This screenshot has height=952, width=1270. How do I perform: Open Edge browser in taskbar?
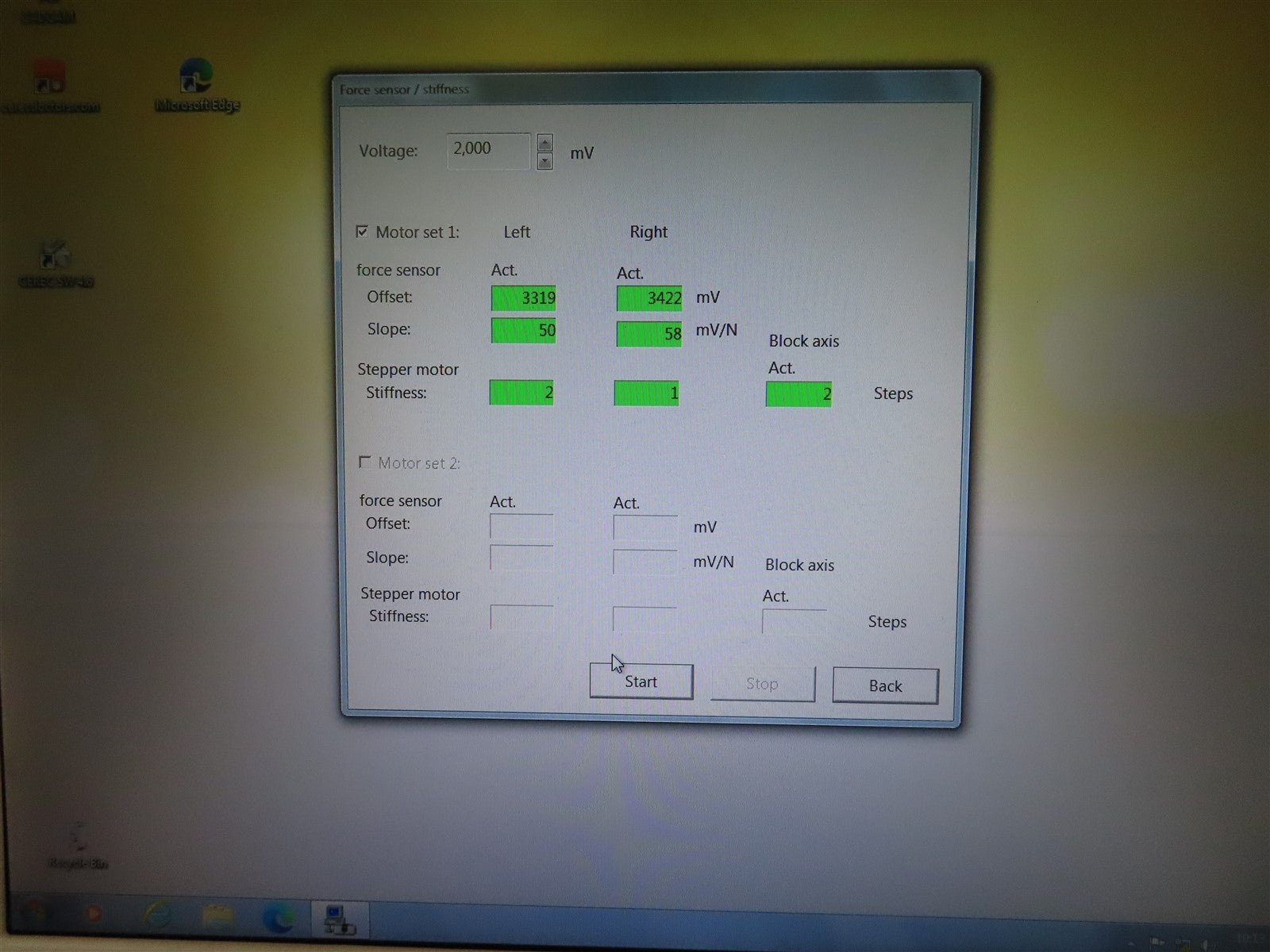click(x=279, y=918)
